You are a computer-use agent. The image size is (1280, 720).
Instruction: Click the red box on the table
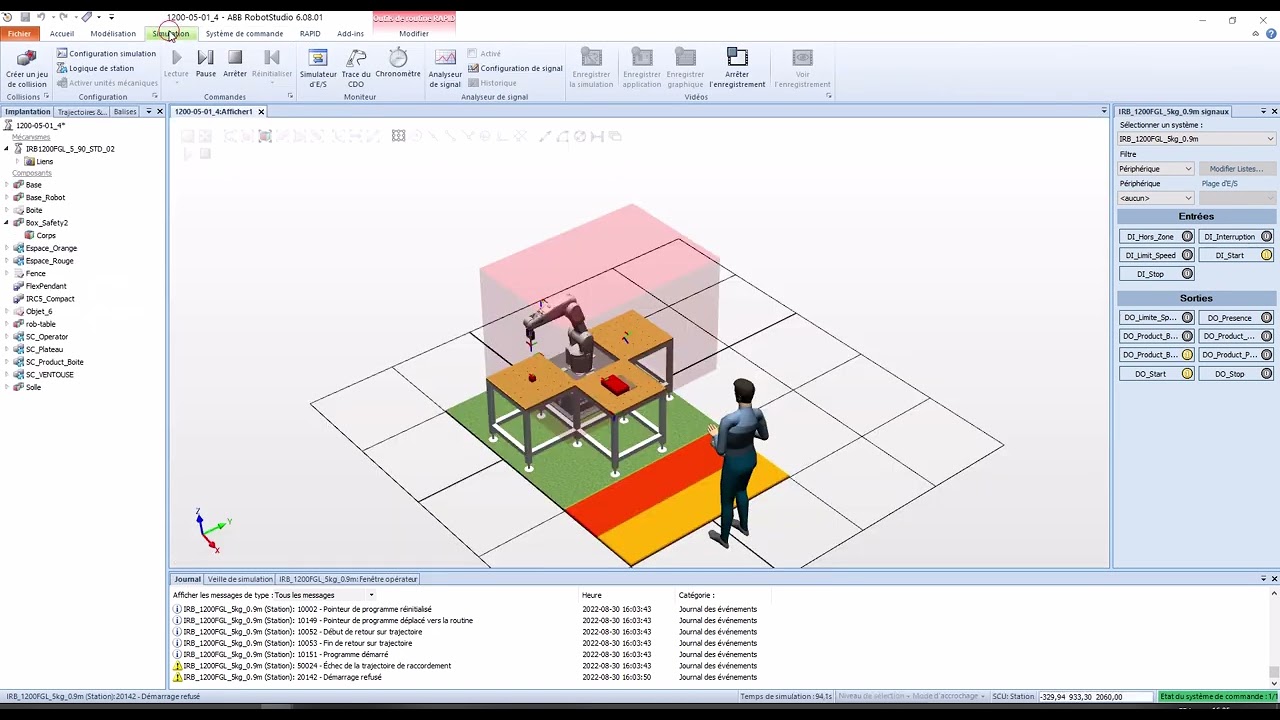(615, 384)
